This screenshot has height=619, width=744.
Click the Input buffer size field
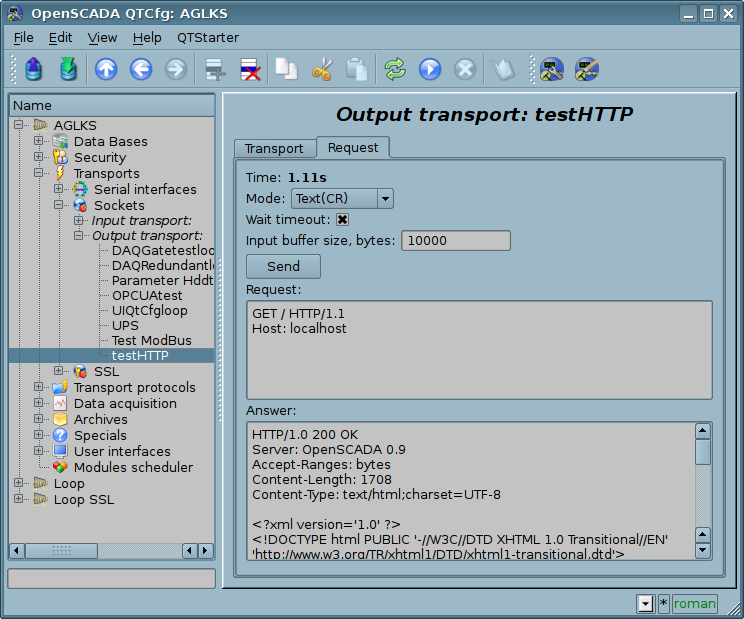(x=455, y=241)
